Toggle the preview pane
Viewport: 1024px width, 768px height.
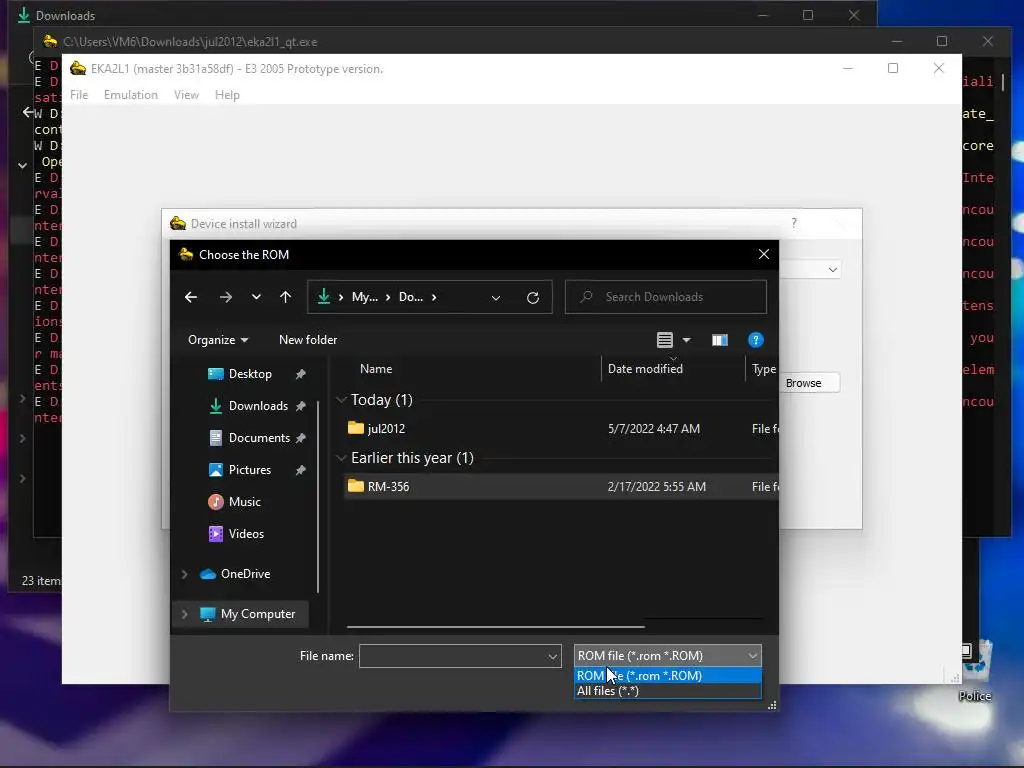click(x=720, y=340)
